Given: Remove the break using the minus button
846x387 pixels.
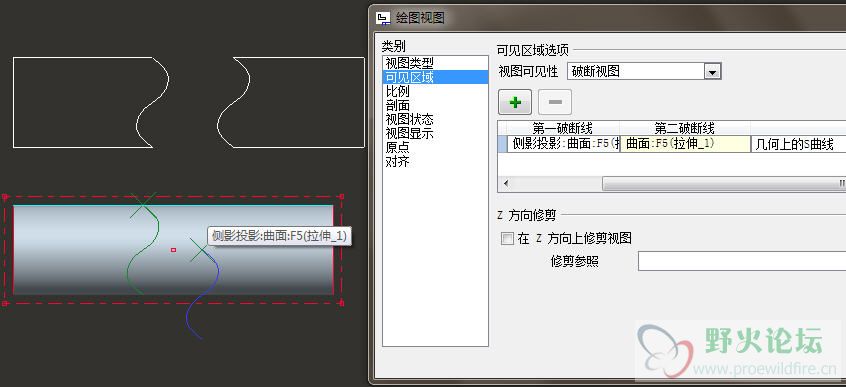Looking at the screenshot, I should [x=555, y=102].
